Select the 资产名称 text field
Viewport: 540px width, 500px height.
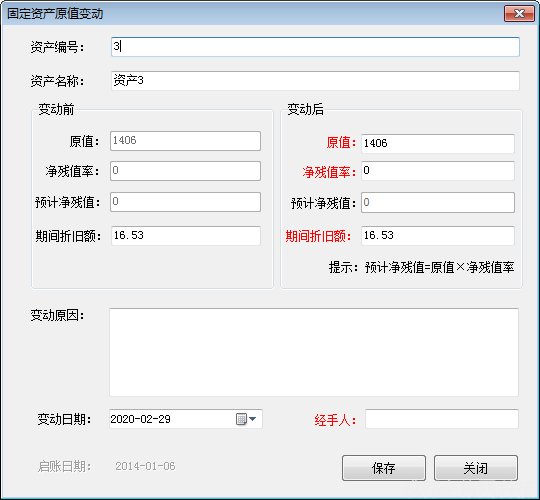[315, 81]
